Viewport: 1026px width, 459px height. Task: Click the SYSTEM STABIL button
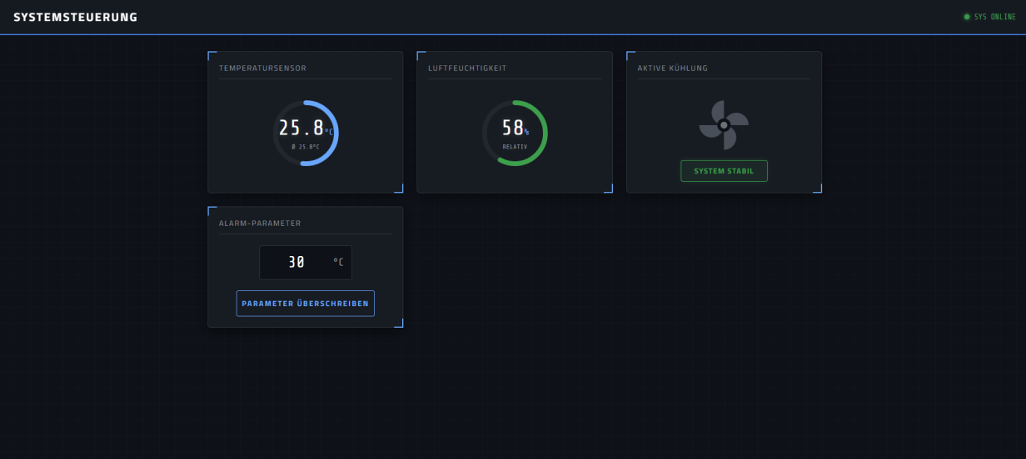(724, 171)
